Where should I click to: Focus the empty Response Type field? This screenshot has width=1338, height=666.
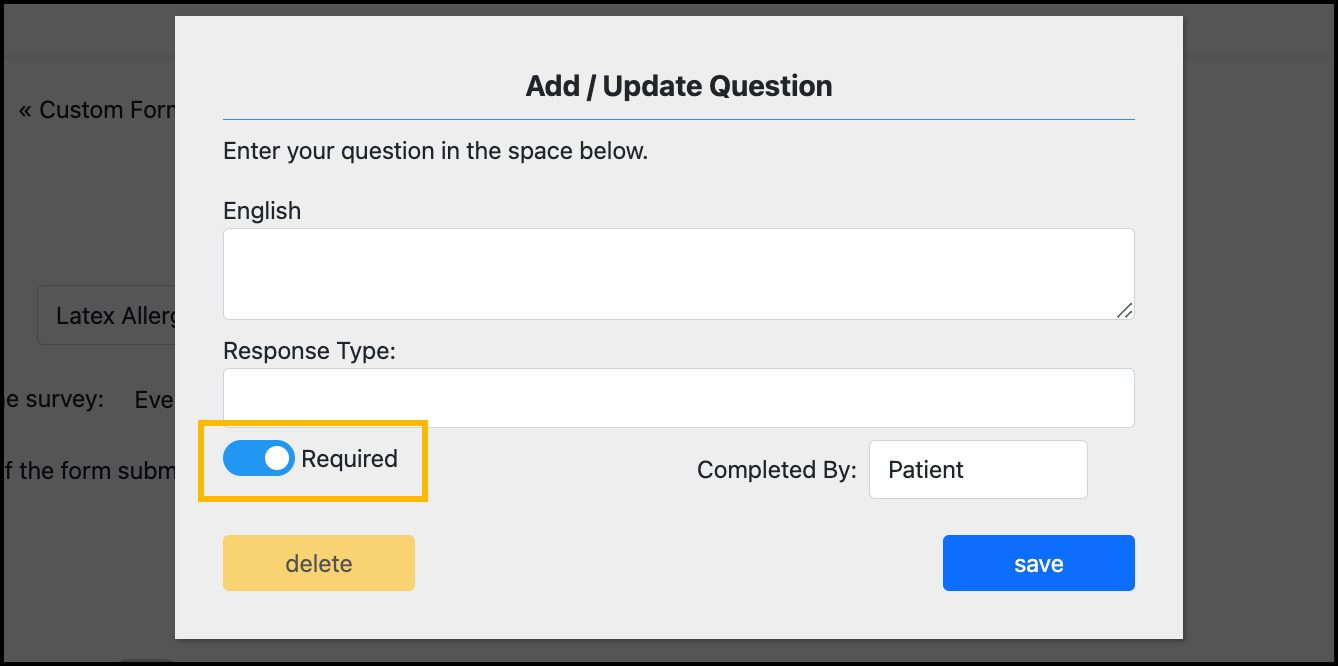pyautogui.click(x=678, y=397)
